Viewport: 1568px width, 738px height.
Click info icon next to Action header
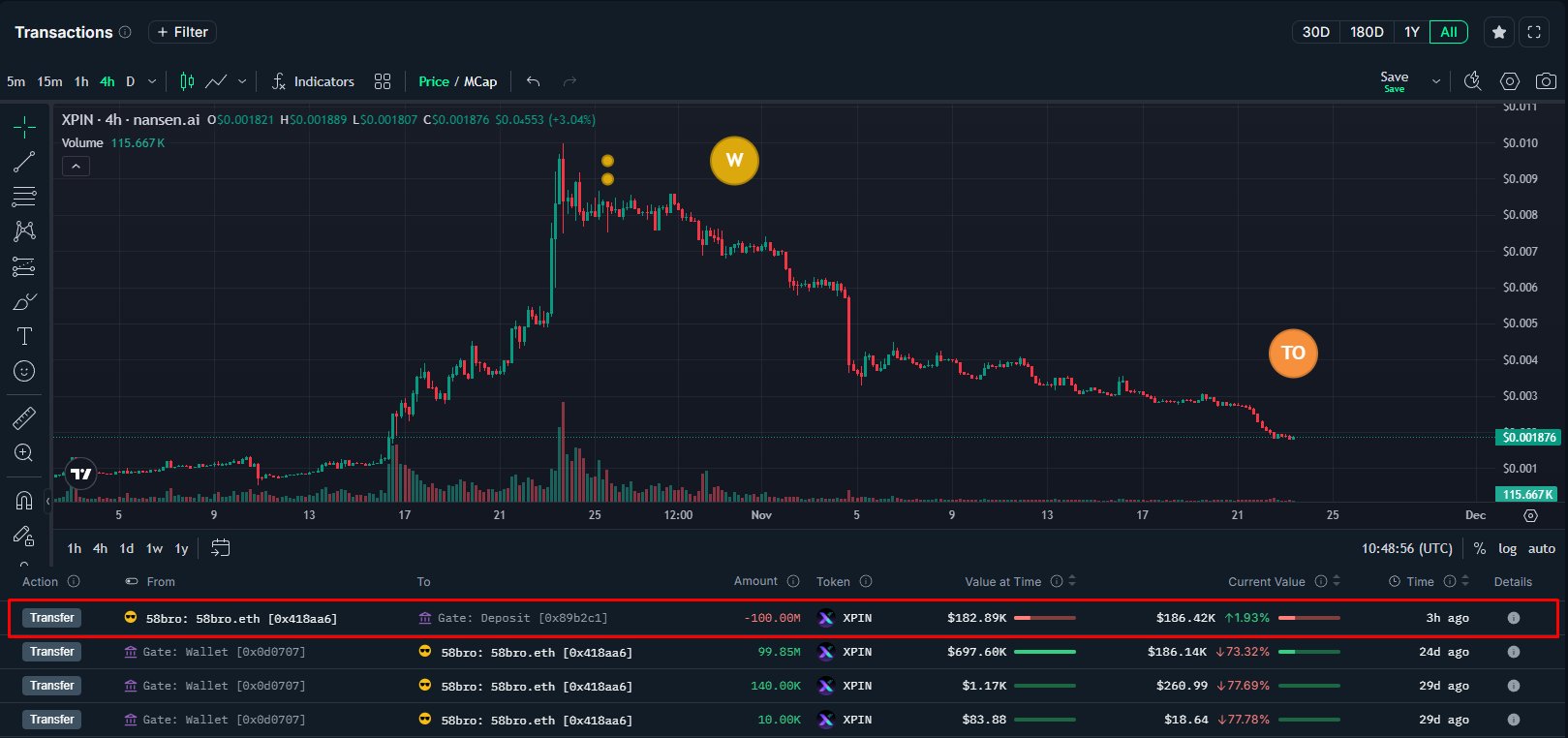[74, 581]
